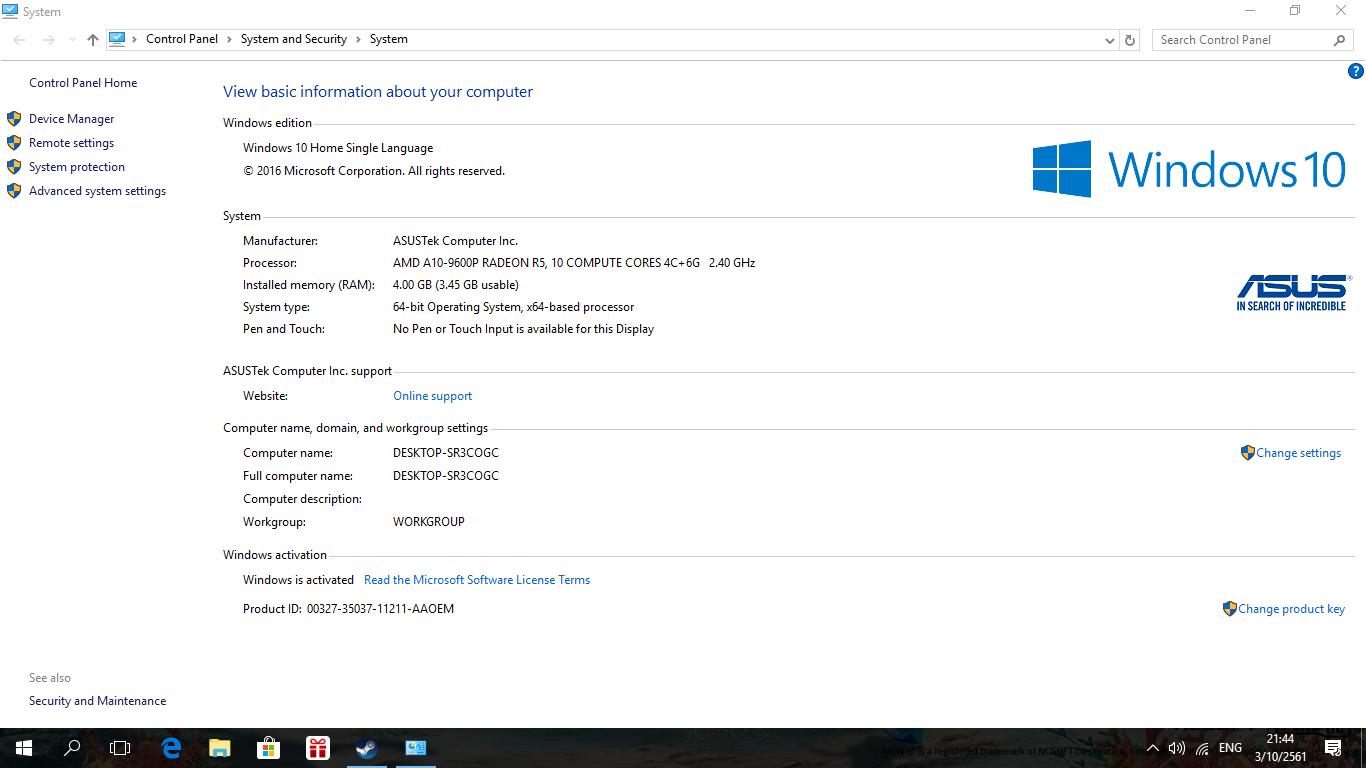The height and width of the screenshot is (768, 1366).
Task: Click DESKTOP-SR3COGC in the Full computer name row
Action: coord(446,476)
